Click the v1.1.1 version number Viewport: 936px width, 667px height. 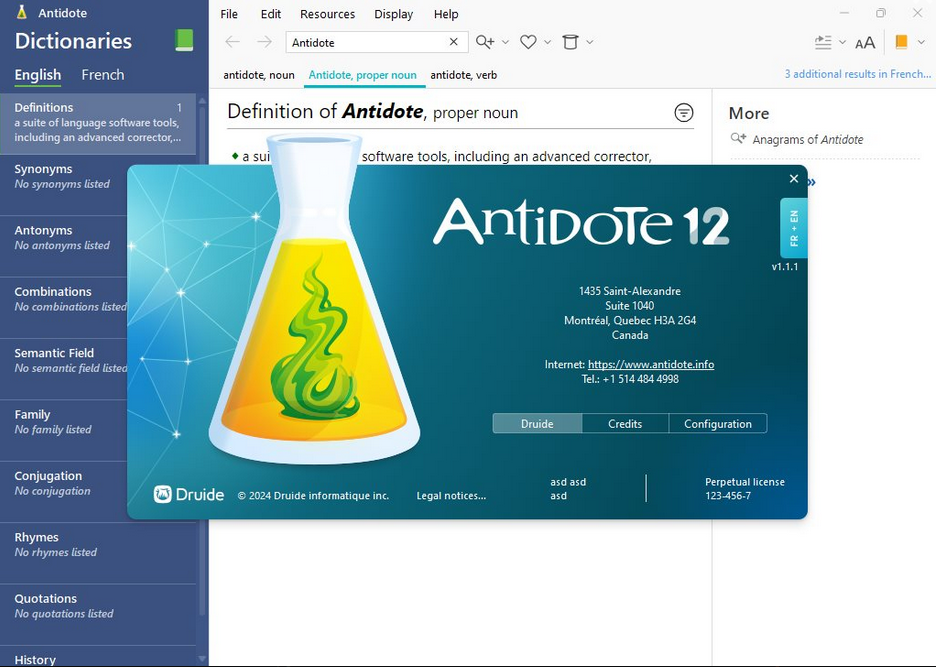point(784,267)
